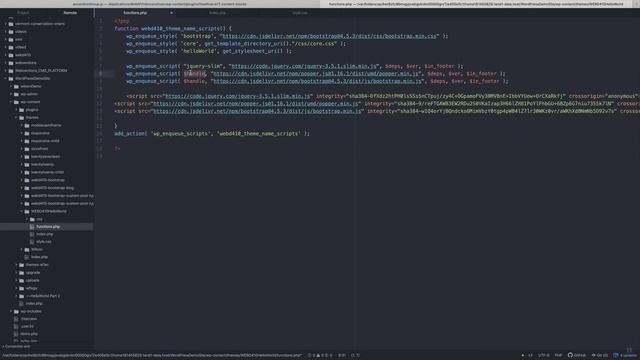
Task: Click the storefront folder icon
Action: point(27,149)
